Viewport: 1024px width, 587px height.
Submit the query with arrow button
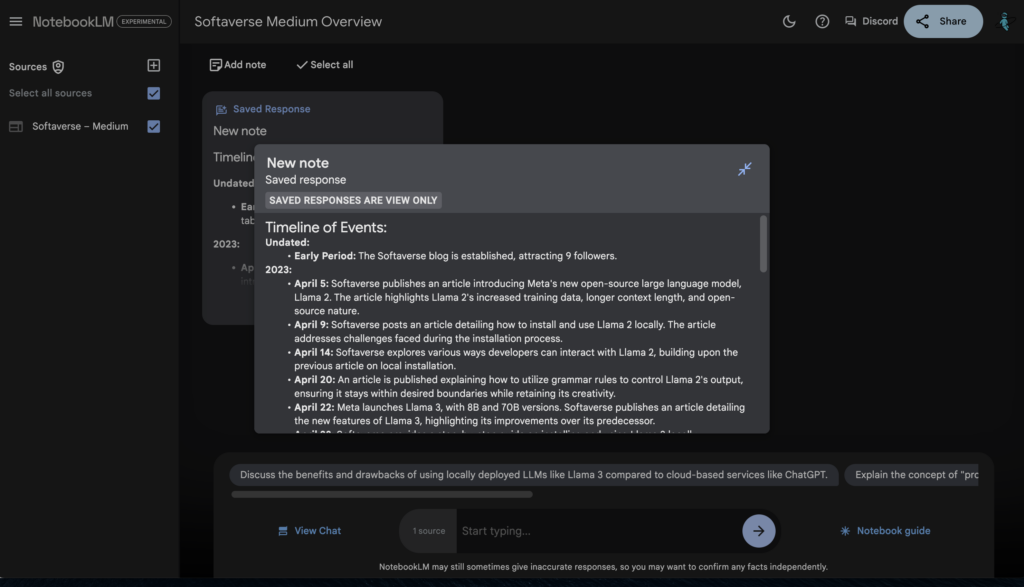(x=758, y=531)
